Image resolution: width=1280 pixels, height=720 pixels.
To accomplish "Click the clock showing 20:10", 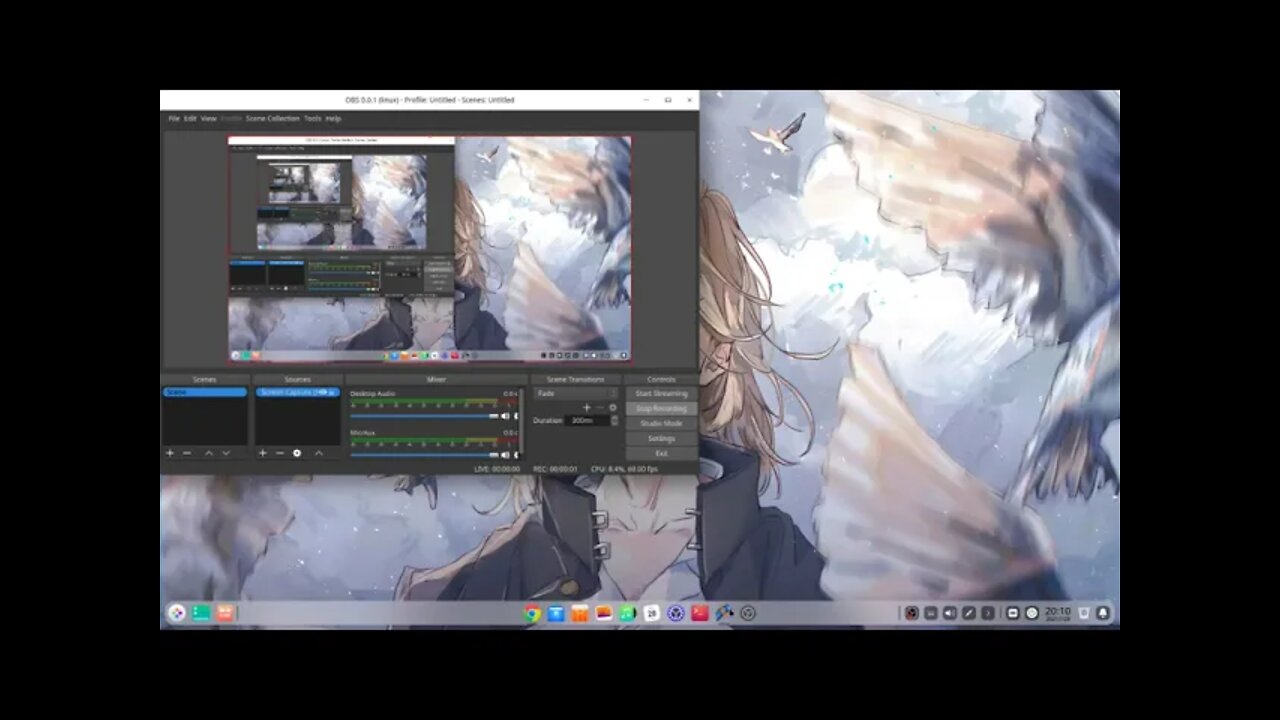I will coord(1057,613).
